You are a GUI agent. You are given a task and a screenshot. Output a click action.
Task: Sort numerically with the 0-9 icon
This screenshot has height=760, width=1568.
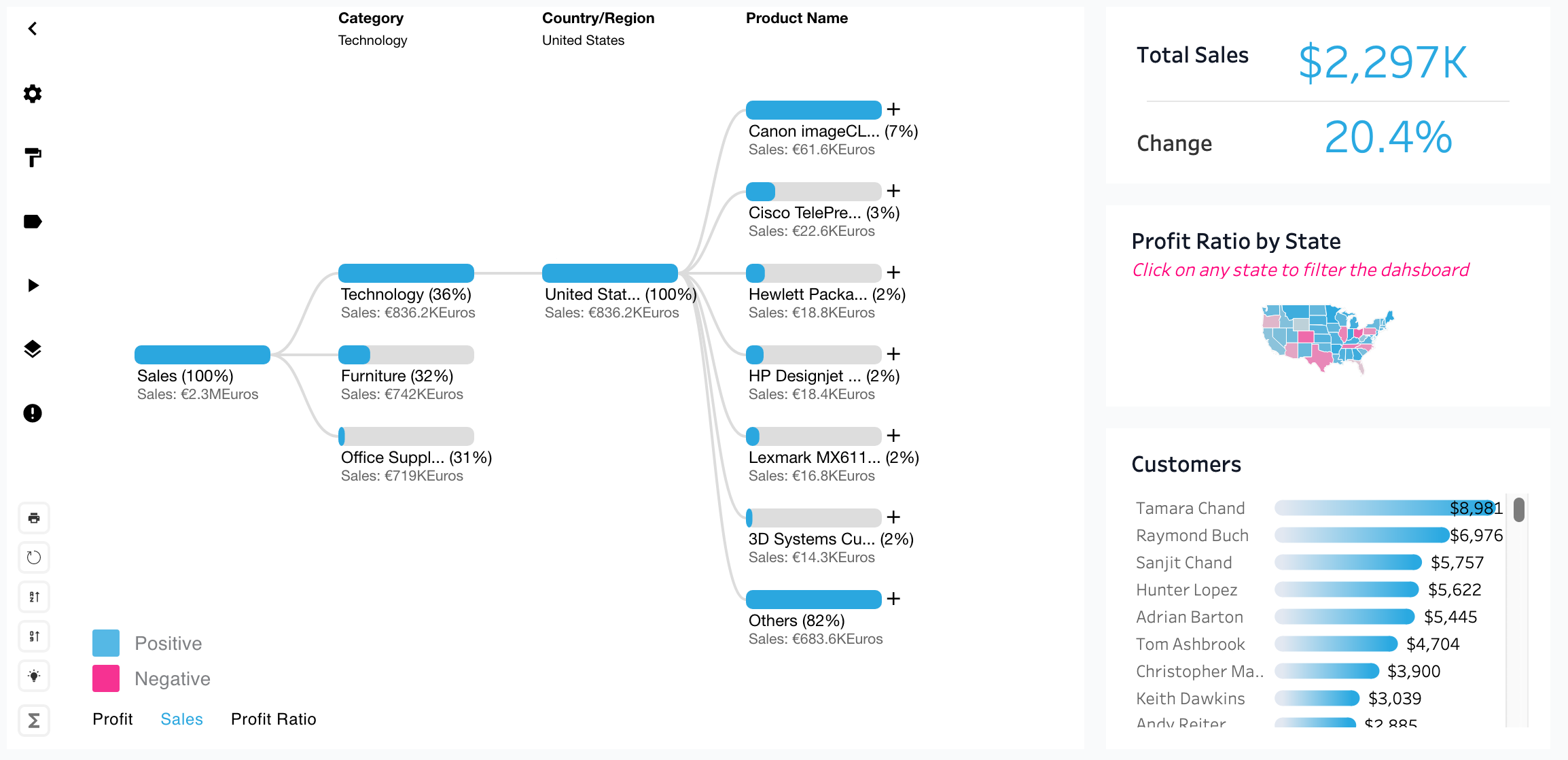click(x=34, y=636)
